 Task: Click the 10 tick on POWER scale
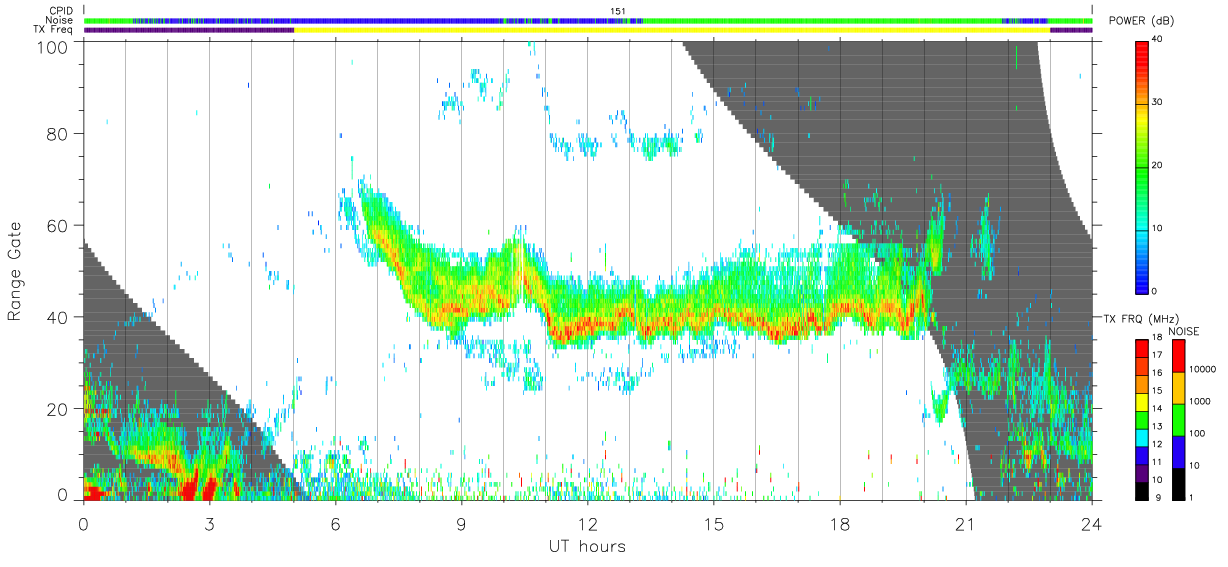[1158, 228]
